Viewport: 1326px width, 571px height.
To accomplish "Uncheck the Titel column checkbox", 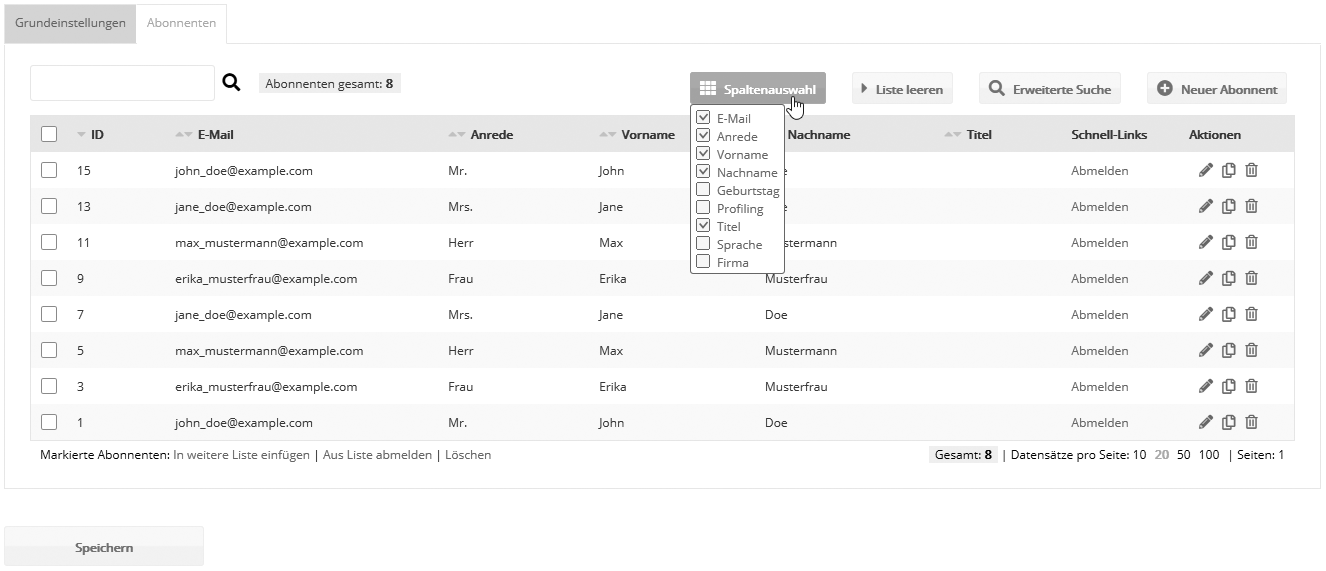I will point(703,226).
